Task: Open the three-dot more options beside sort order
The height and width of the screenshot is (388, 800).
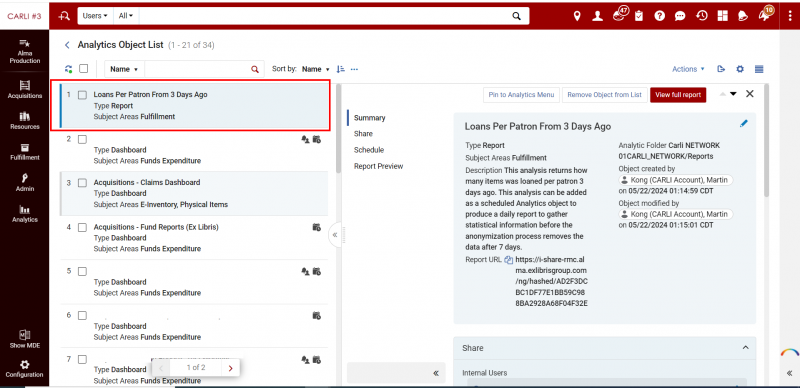Action: [354, 69]
